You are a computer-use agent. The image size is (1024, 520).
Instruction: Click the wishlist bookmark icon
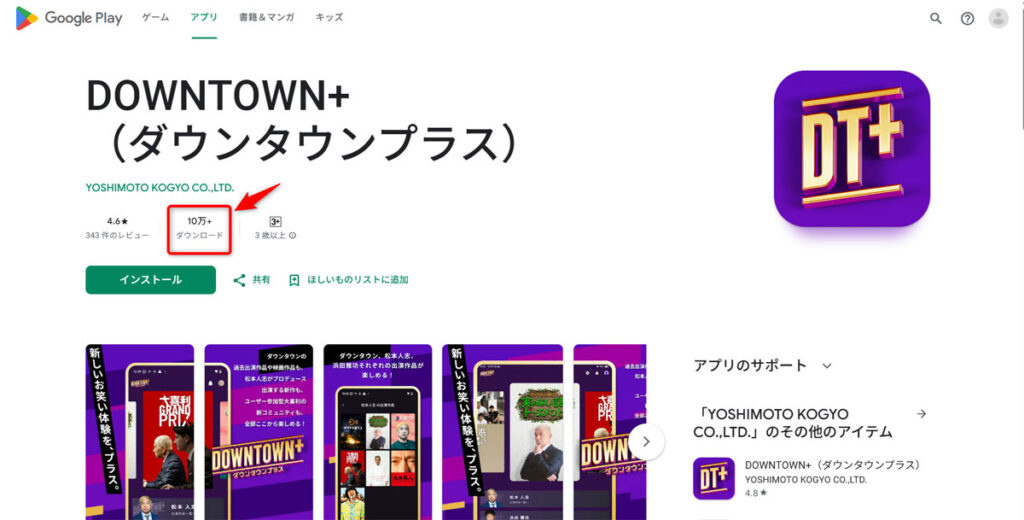click(295, 280)
